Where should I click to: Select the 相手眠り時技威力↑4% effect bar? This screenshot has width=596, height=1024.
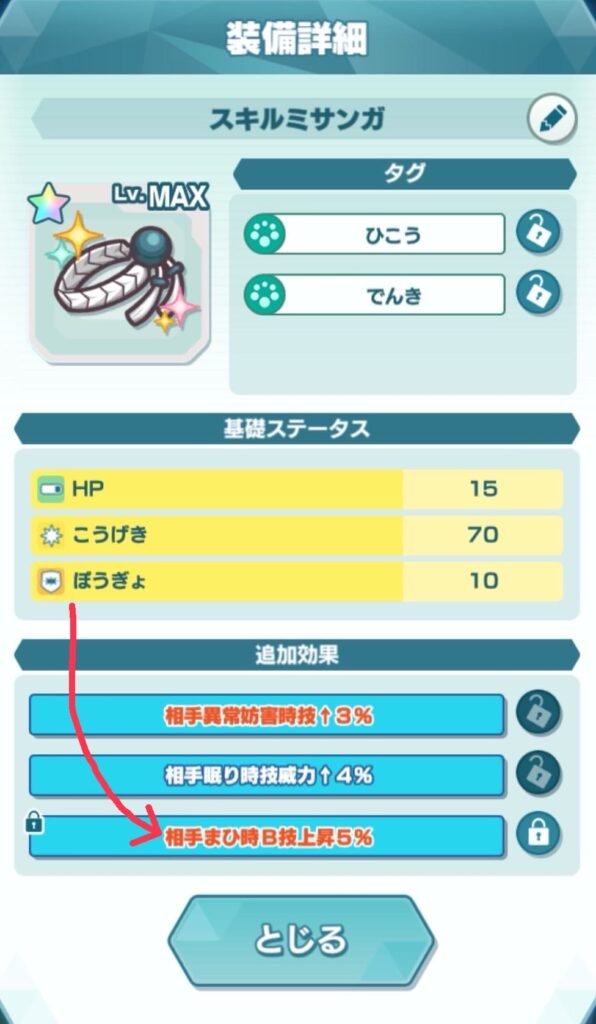267,775
